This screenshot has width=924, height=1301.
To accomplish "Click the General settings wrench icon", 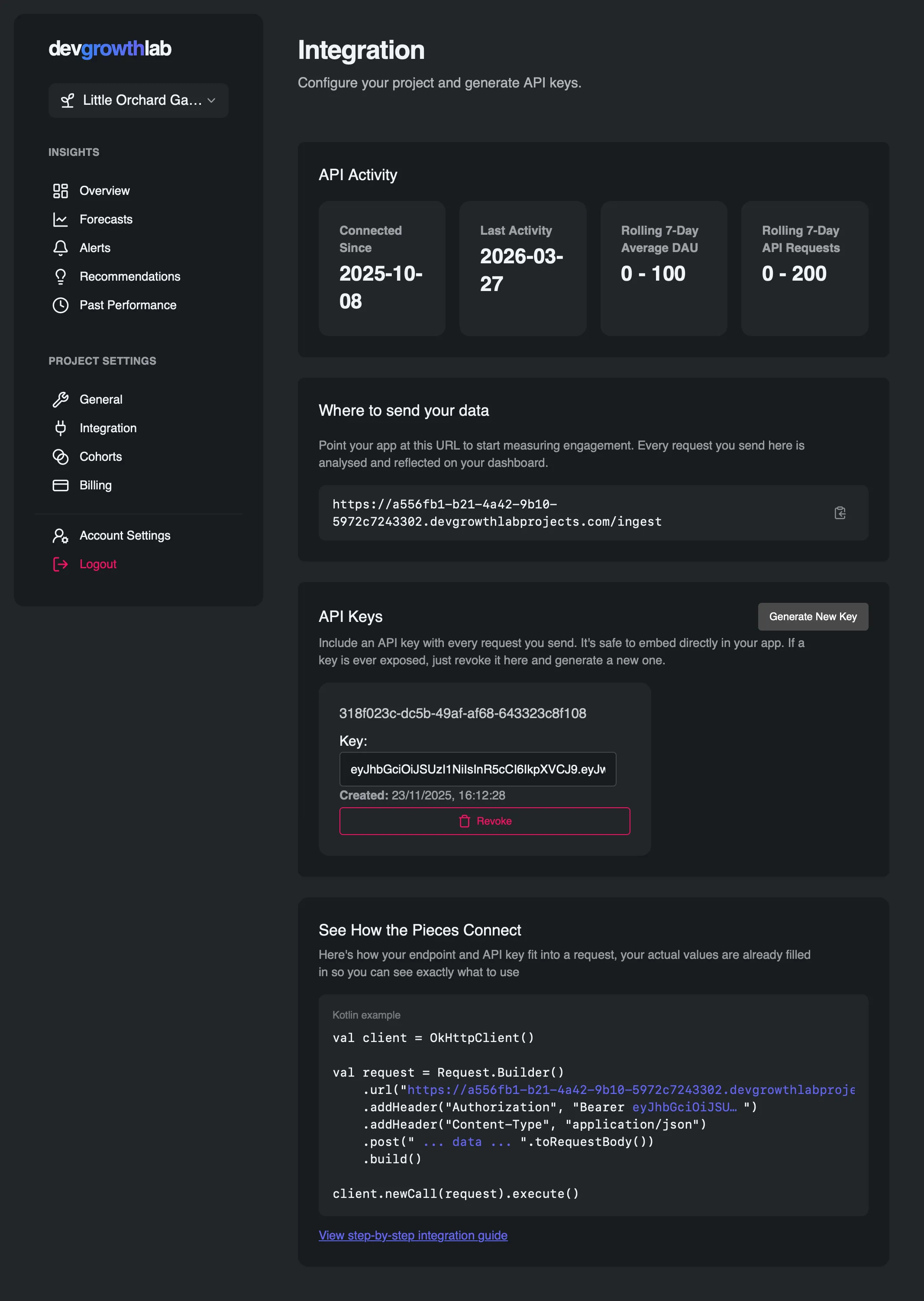I will pos(61,399).
